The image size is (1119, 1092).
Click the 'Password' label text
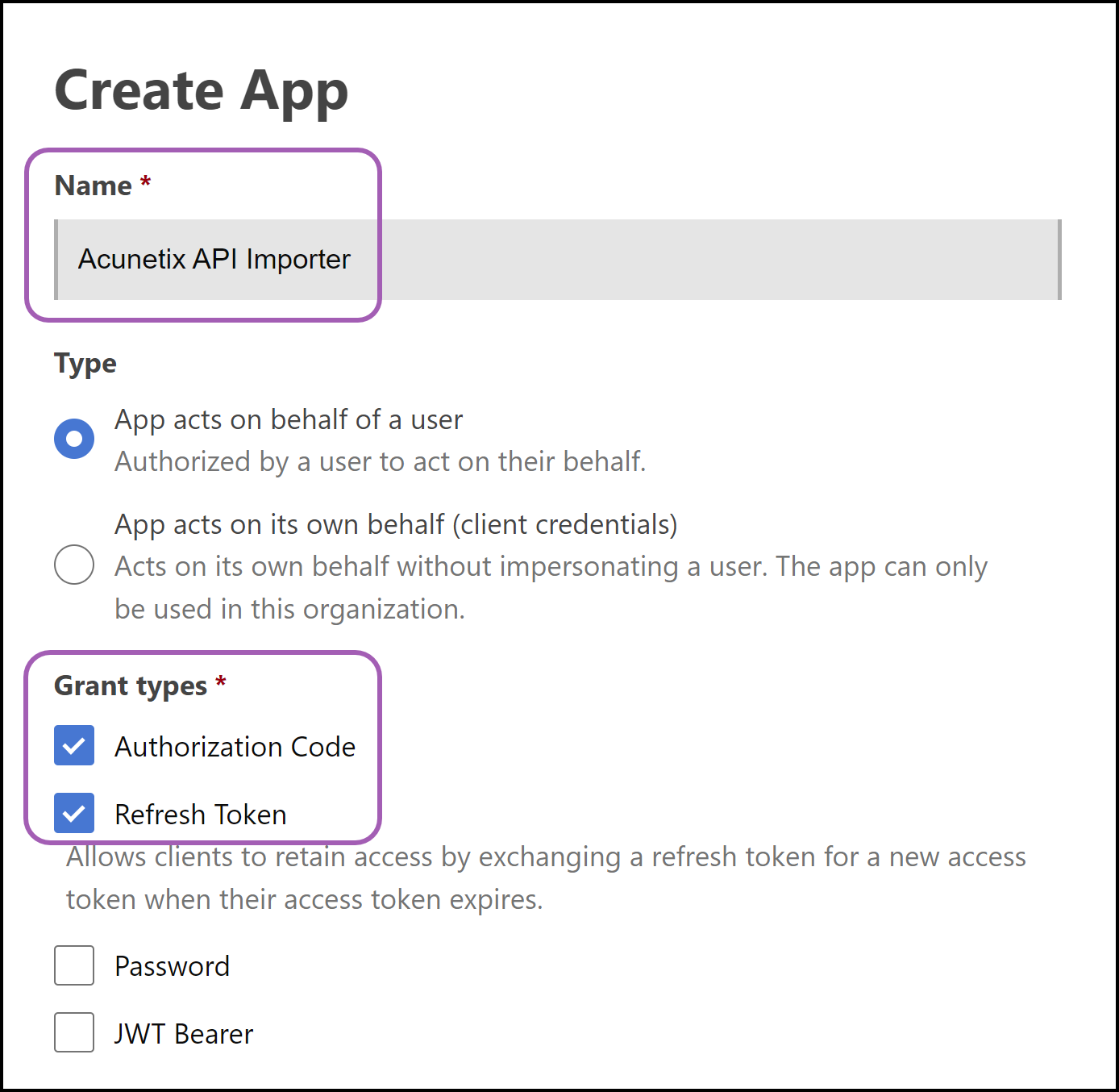173,966
